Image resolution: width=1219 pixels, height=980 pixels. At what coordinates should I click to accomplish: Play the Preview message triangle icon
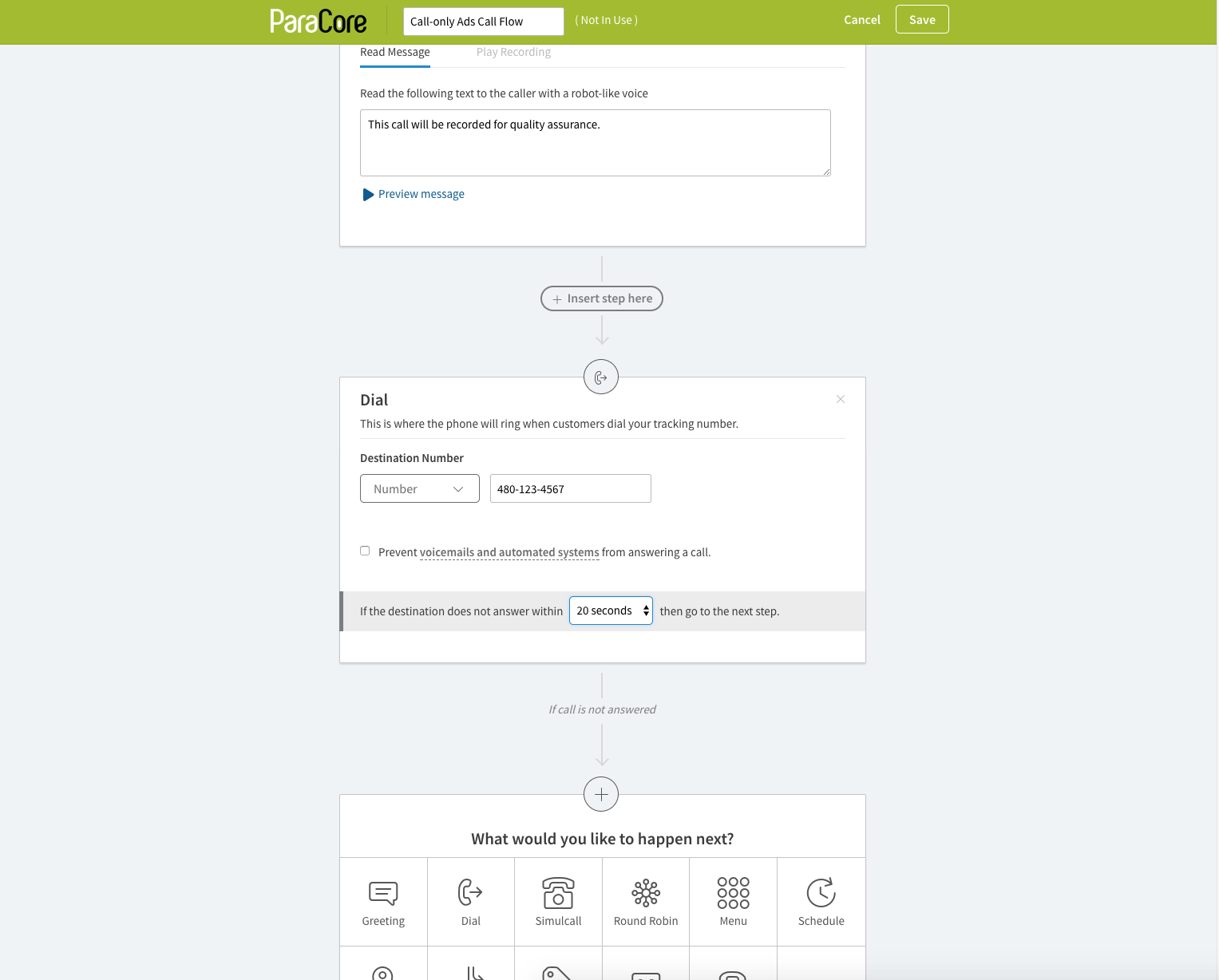click(x=368, y=195)
